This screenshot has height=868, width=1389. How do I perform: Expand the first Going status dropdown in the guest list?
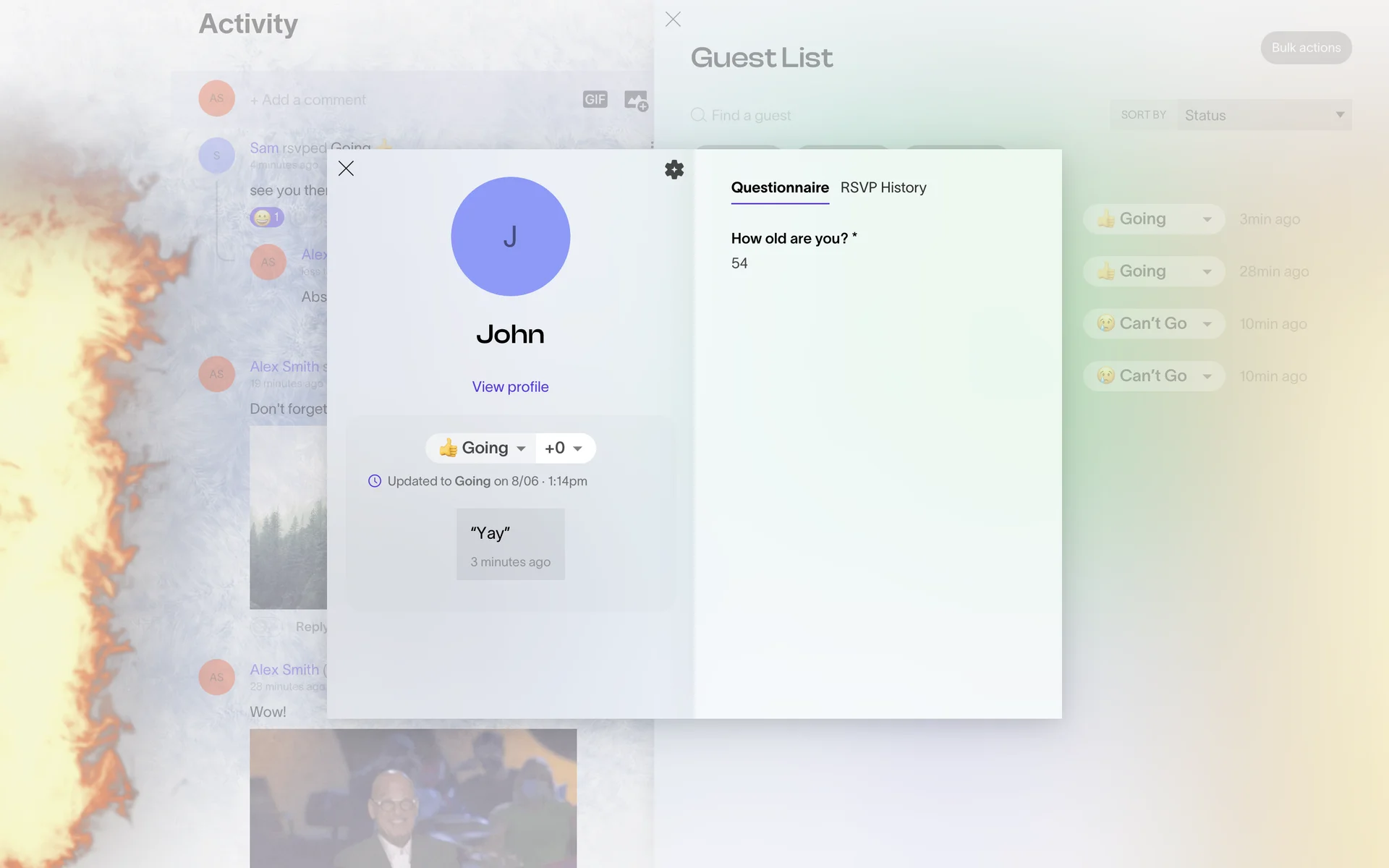[1153, 219]
